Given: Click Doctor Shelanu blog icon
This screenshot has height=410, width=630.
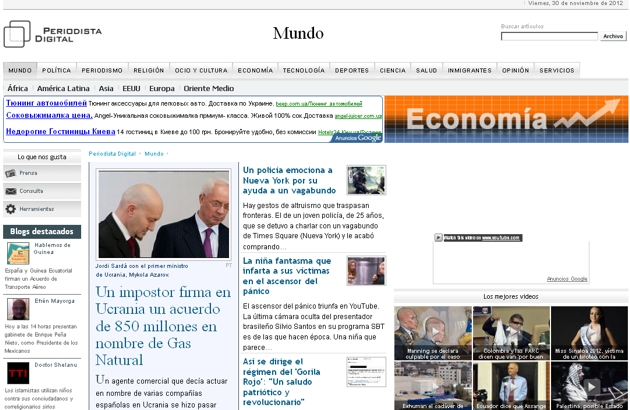Looking at the screenshot, I should tap(18, 370).
